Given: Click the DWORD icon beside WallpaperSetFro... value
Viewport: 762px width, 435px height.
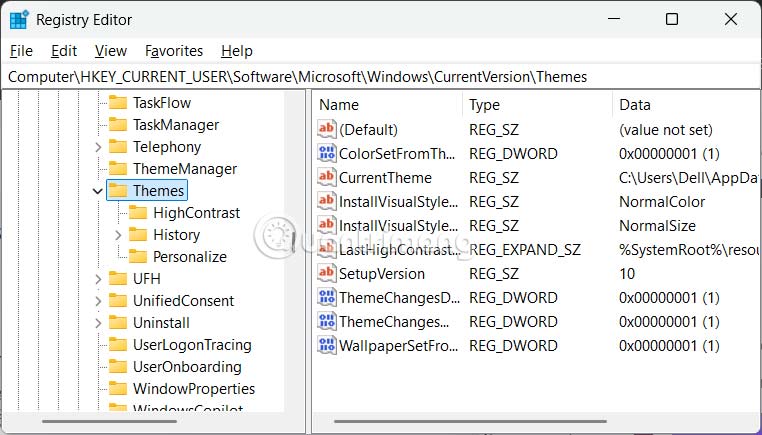Looking at the screenshot, I should coord(327,345).
